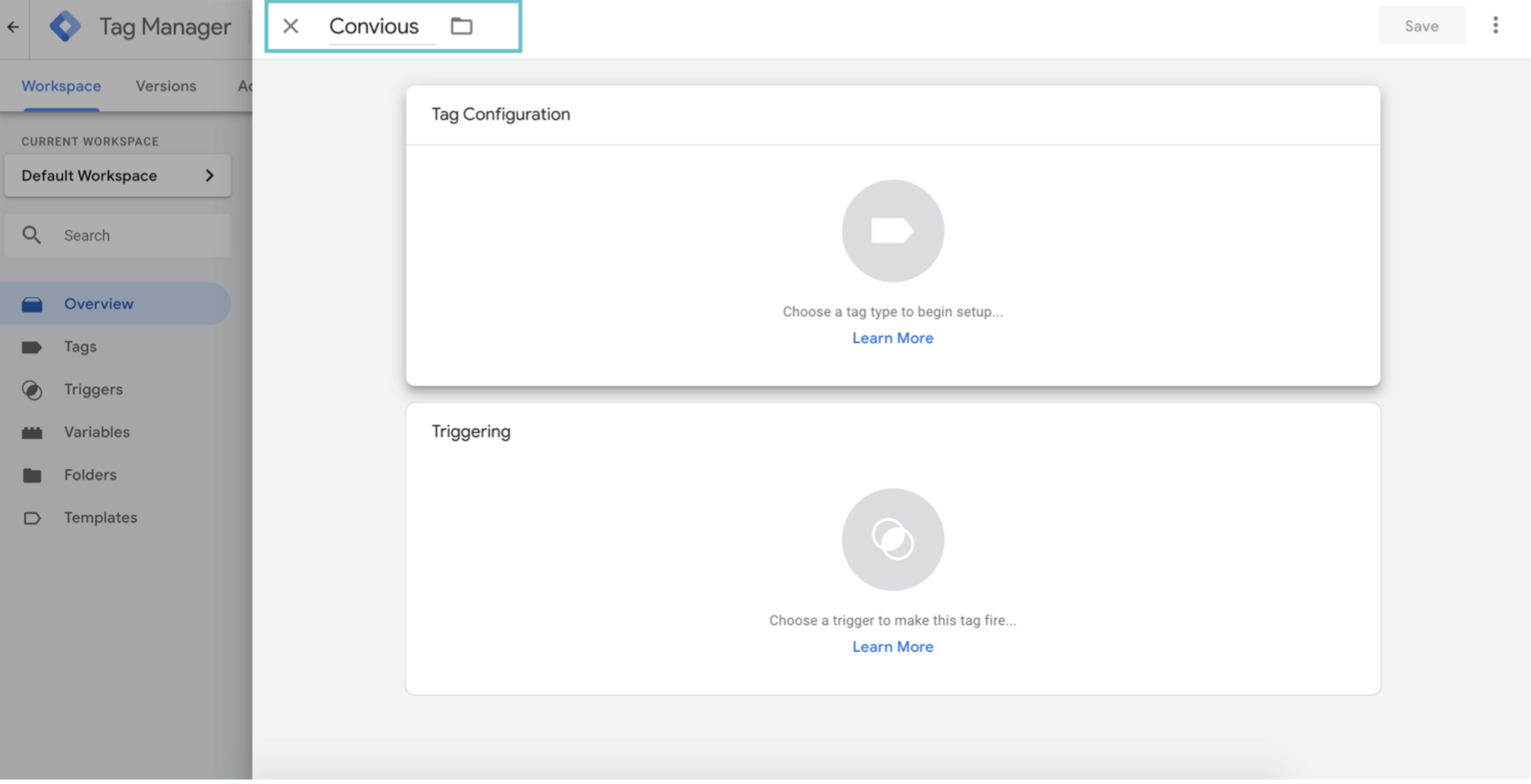Viewport: 1531px width, 784px height.
Task: Open Triggers from the sidebar
Action: click(x=93, y=389)
